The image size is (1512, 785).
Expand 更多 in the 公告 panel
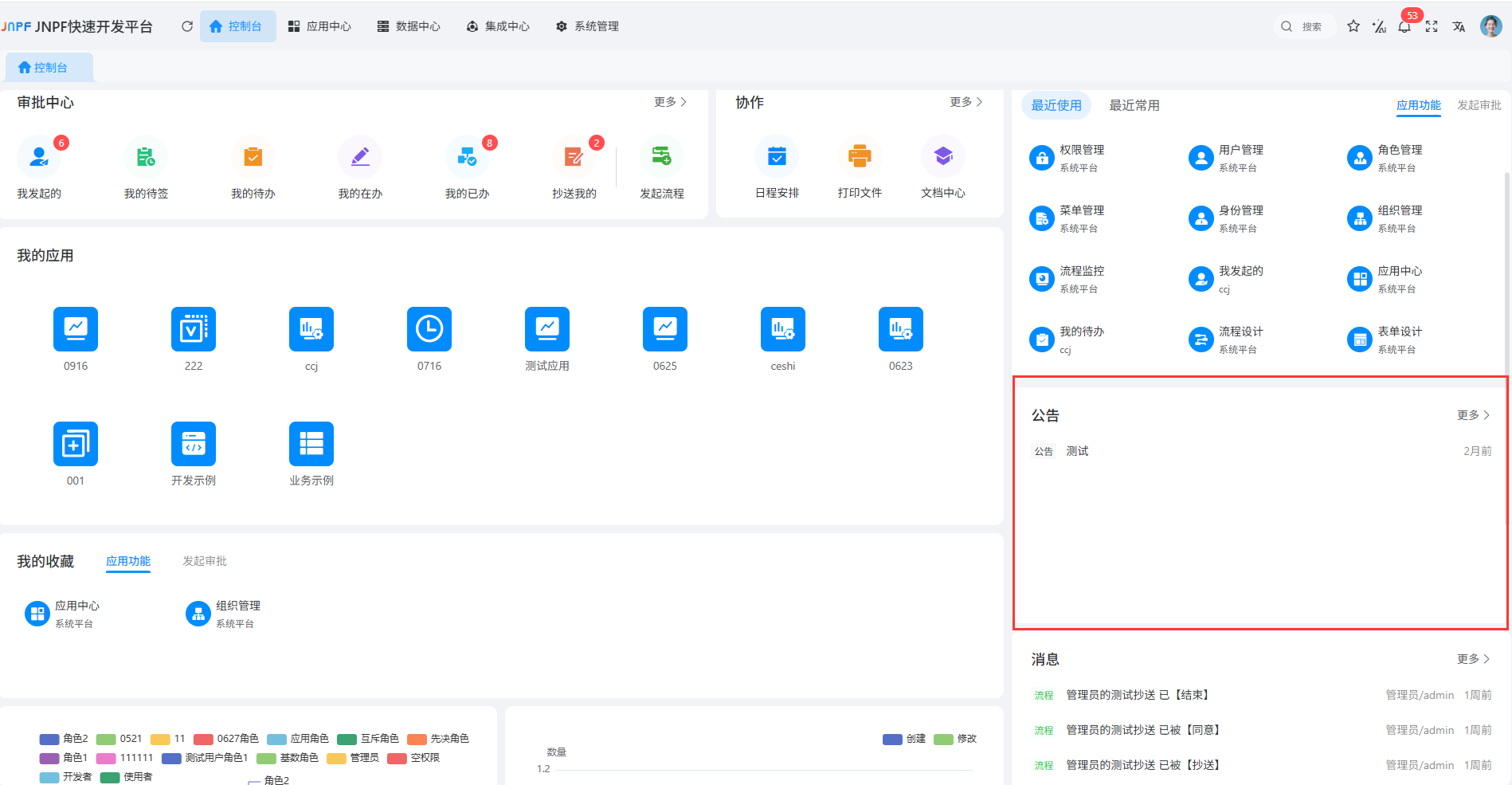tap(1472, 415)
